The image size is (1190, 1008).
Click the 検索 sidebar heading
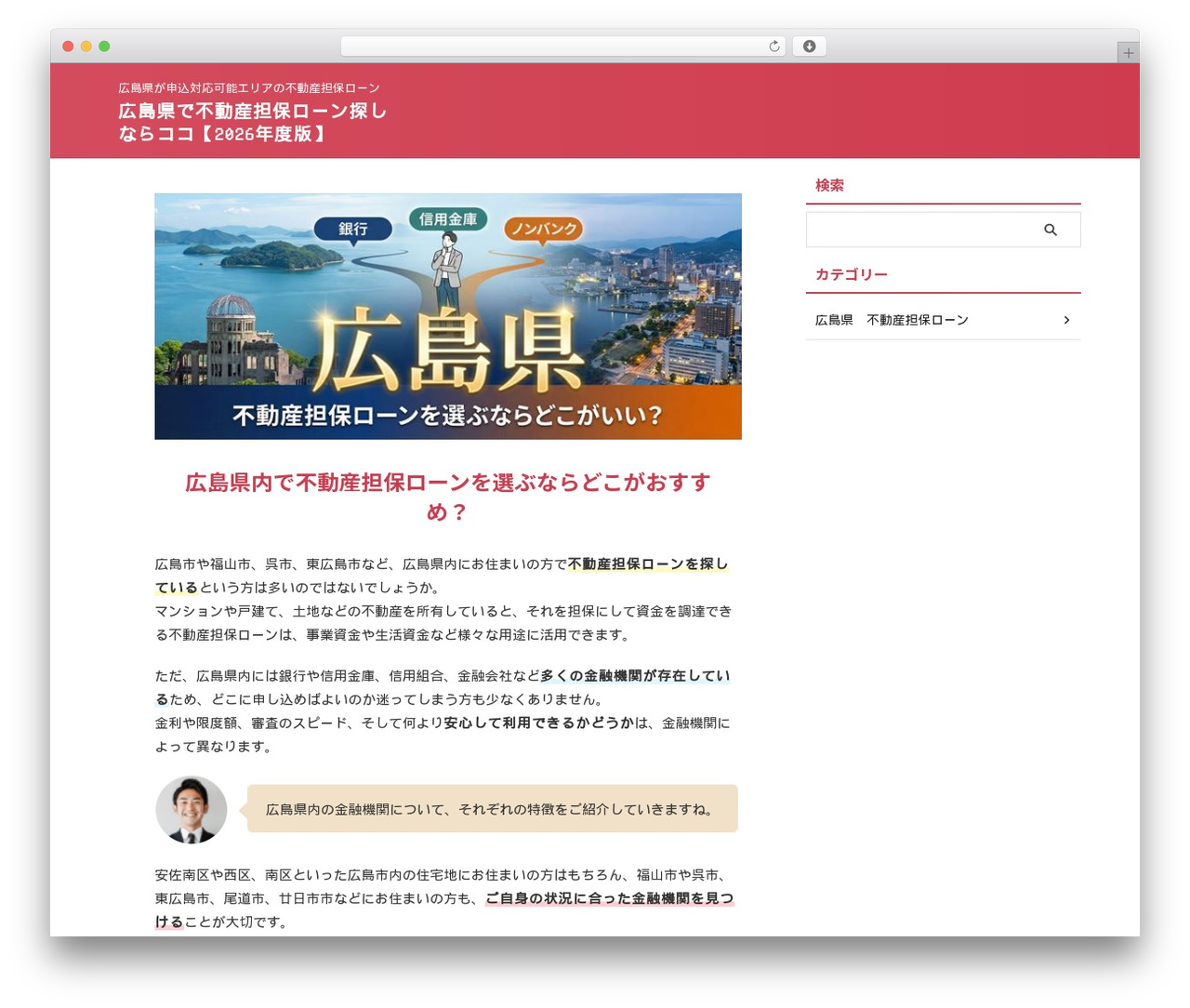[x=829, y=185]
